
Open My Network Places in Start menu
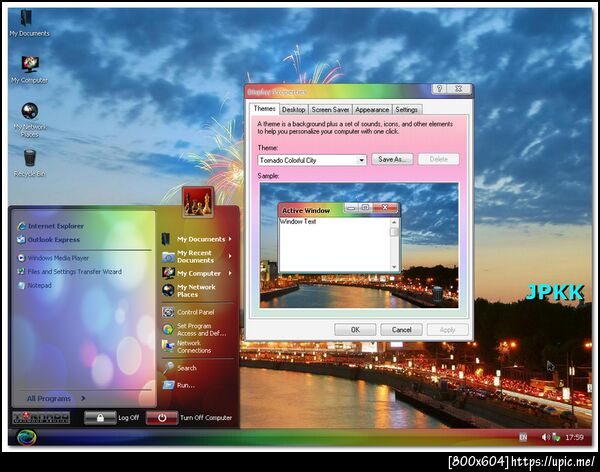(x=189, y=291)
